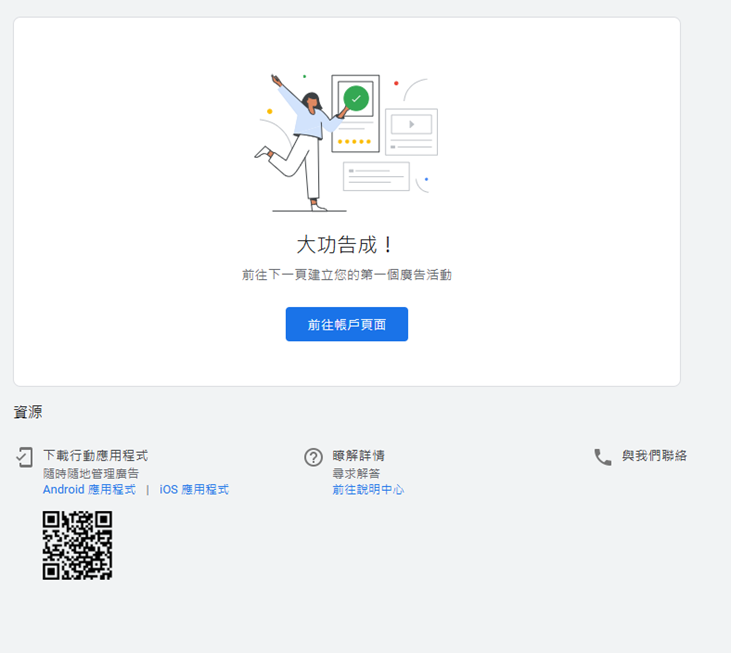Image resolution: width=731 pixels, height=653 pixels.
Task: Select the 瞭解詳情 heading
Action: pos(359,455)
